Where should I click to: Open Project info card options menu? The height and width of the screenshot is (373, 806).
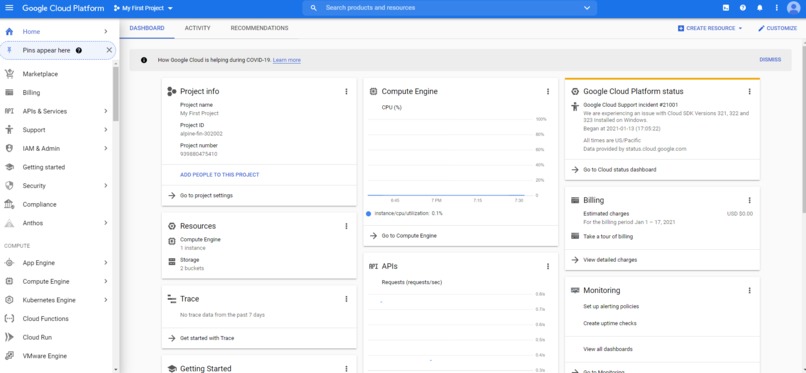[x=346, y=91]
